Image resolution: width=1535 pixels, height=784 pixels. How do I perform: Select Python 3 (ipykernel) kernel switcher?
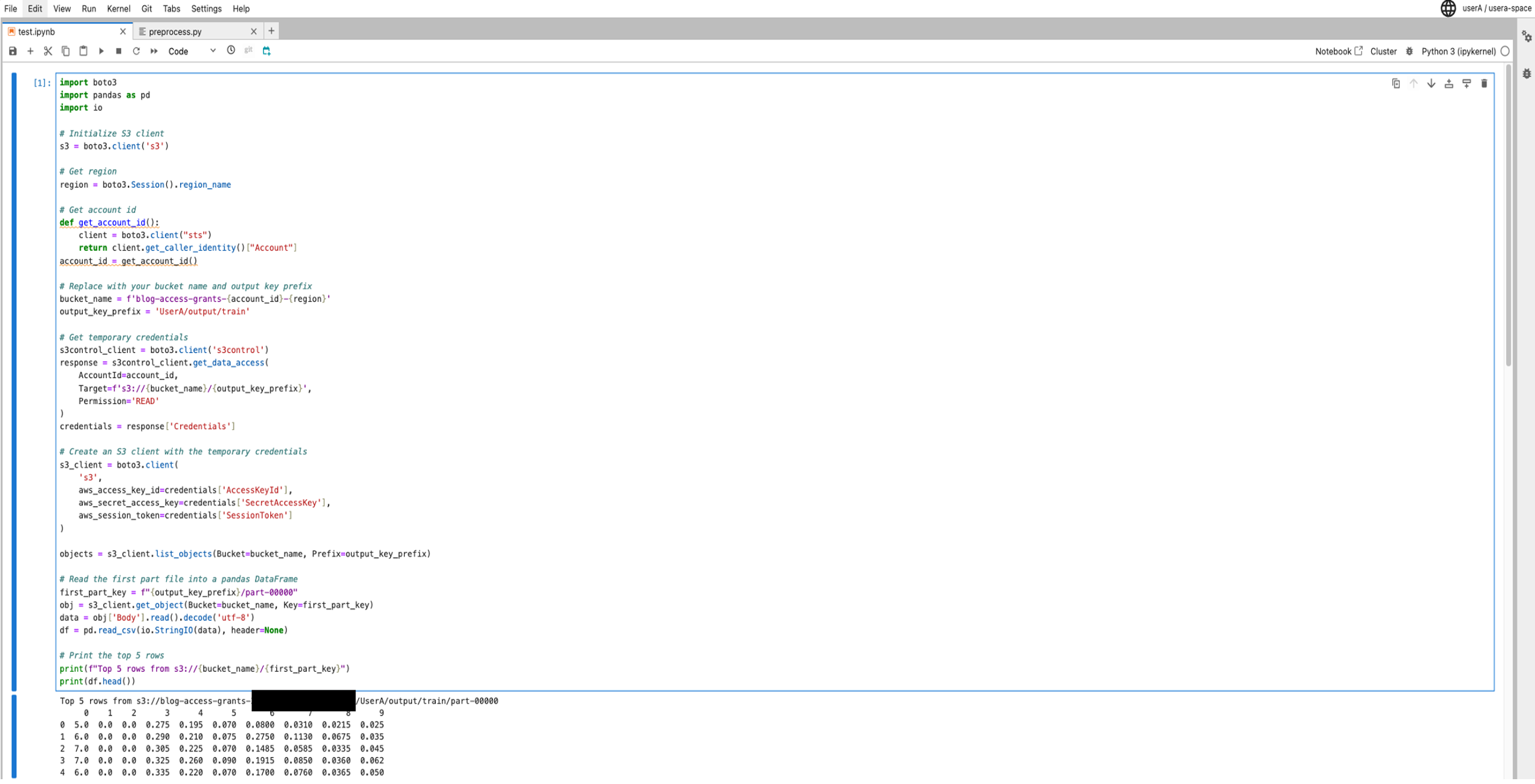(x=1458, y=51)
